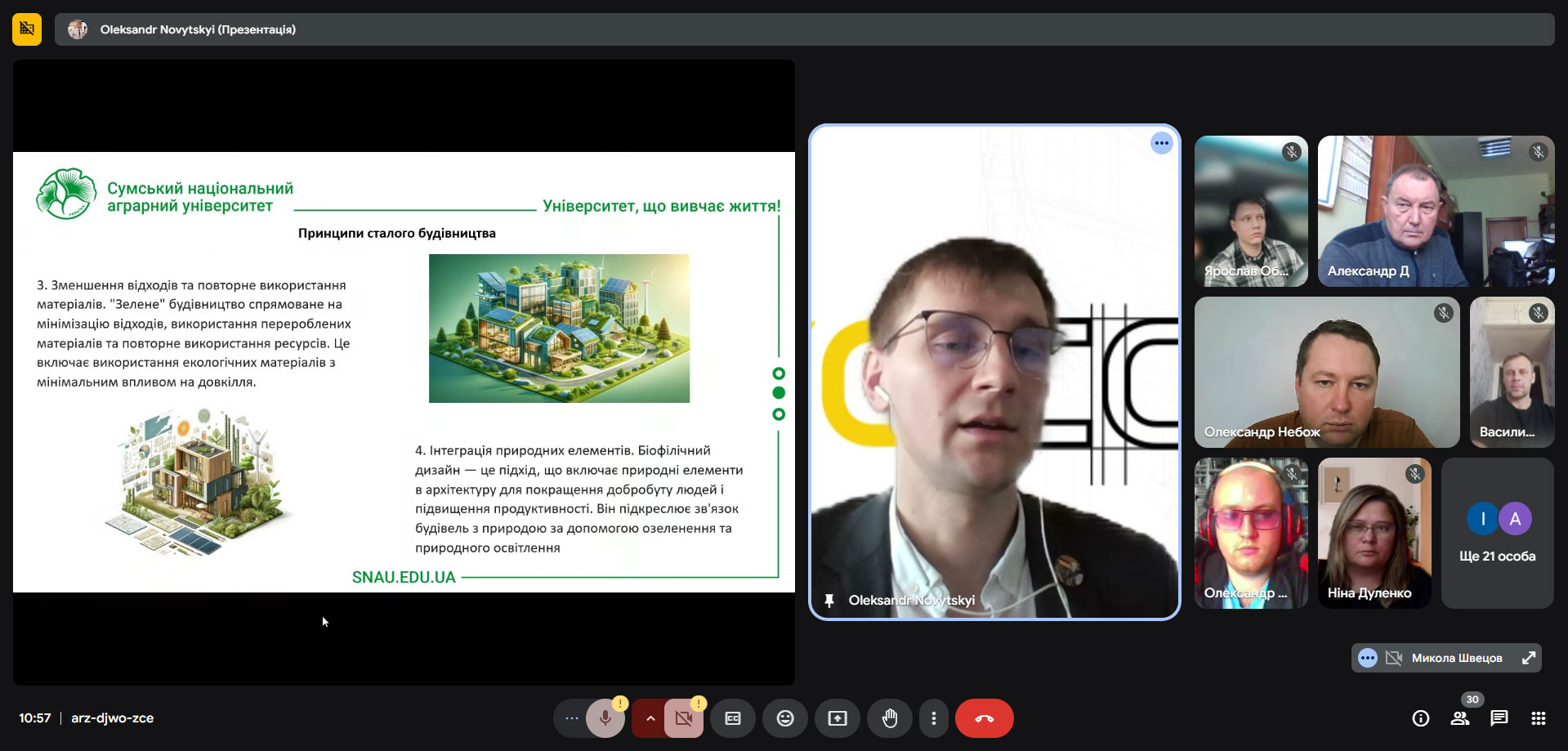Open more options three-dot menu
The image size is (1568, 751).
934,718
